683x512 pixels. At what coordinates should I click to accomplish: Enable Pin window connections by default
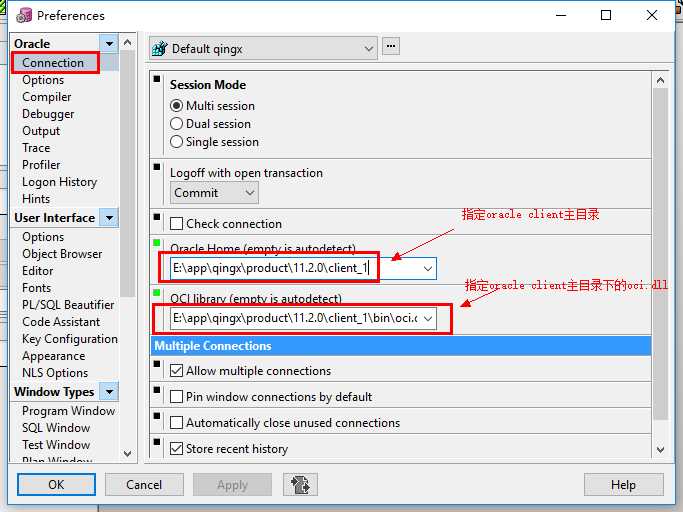tap(176, 397)
